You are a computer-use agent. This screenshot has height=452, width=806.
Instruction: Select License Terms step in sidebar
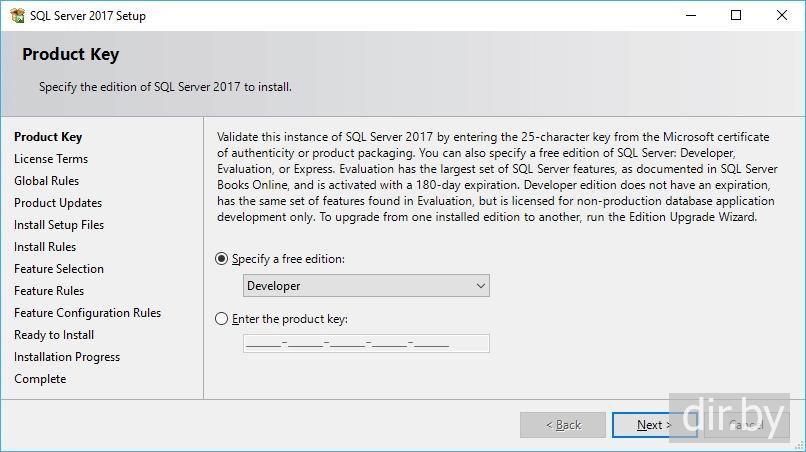[51, 159]
